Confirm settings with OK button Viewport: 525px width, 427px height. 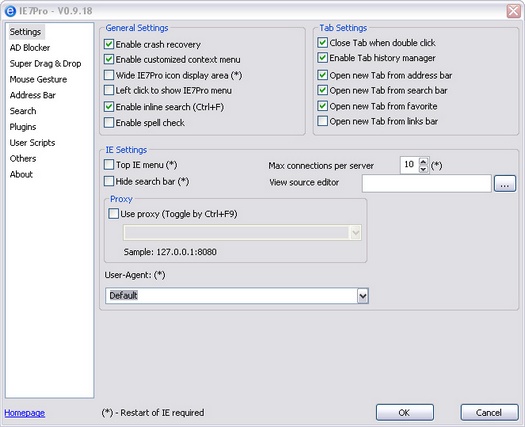[405, 413]
